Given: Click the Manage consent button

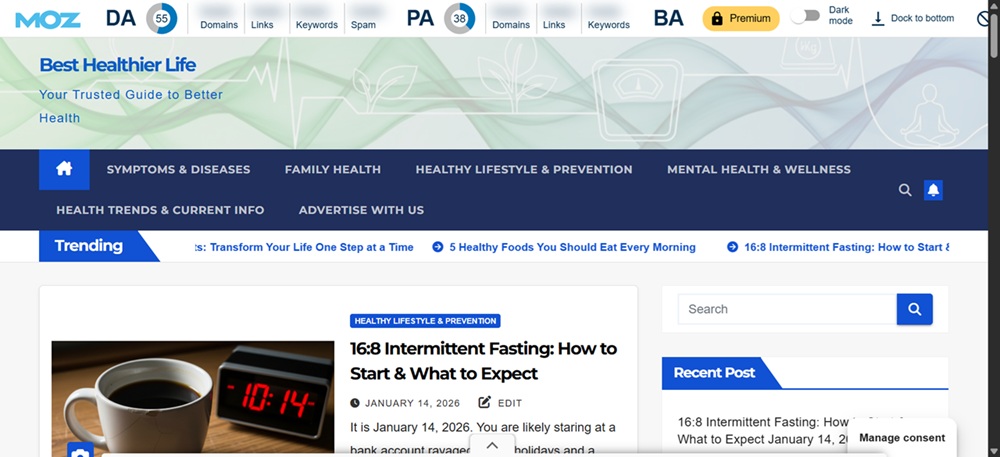Looking at the screenshot, I should 901,438.
